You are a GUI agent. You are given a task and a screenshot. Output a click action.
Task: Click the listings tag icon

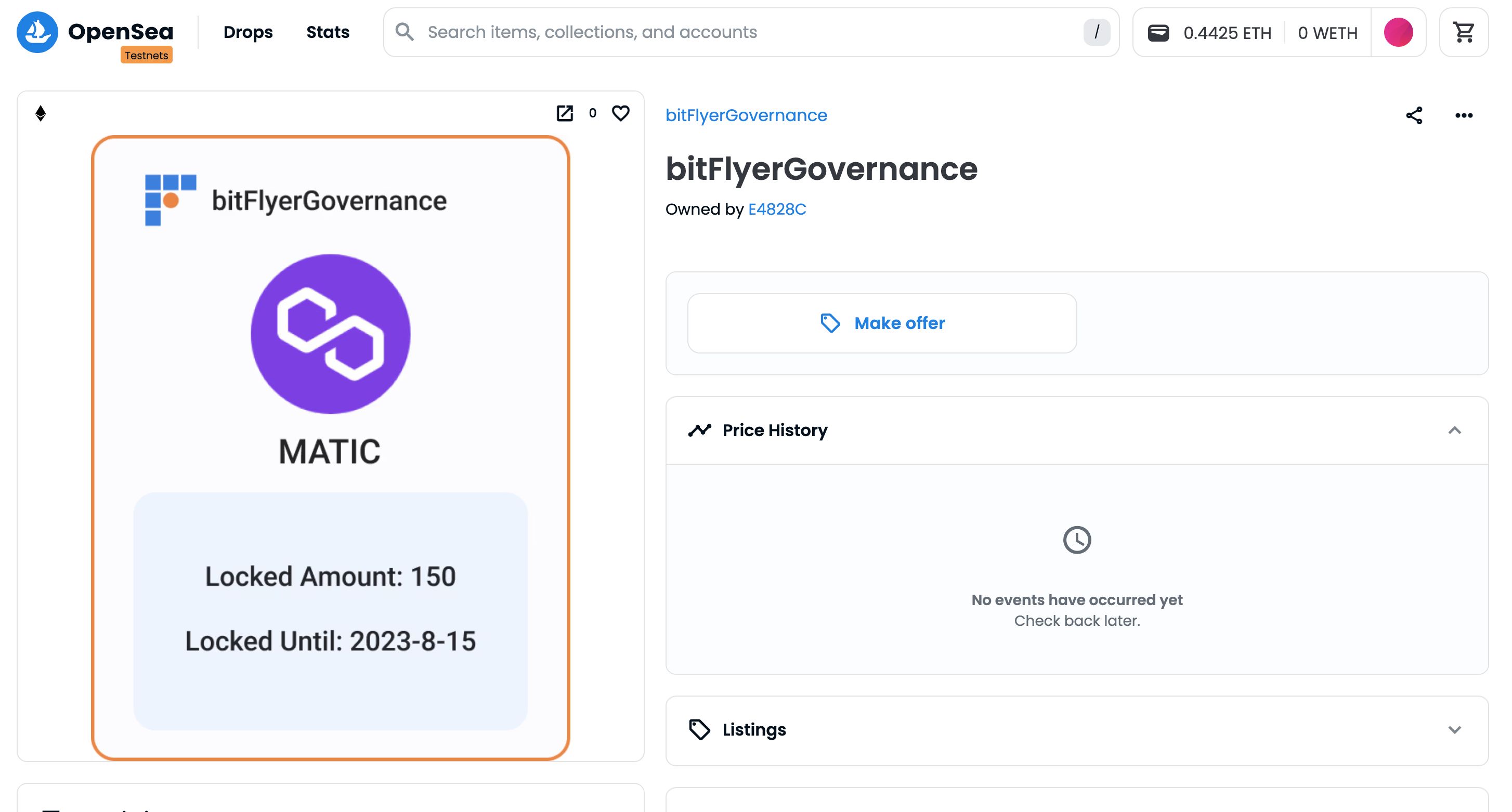tap(699, 729)
